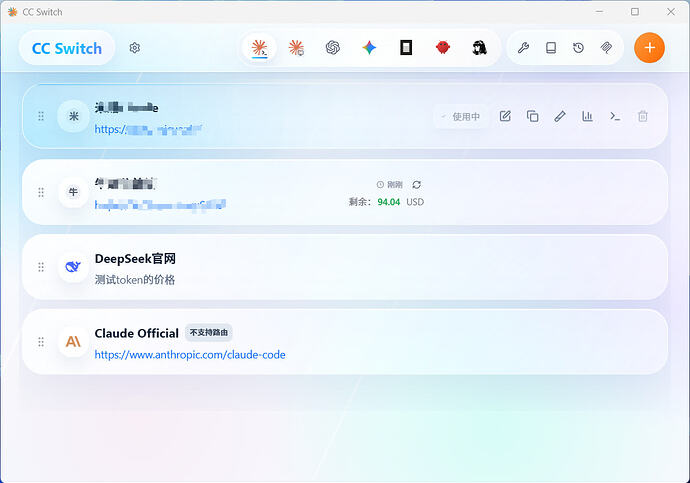Open the history clock icon

tap(578, 48)
